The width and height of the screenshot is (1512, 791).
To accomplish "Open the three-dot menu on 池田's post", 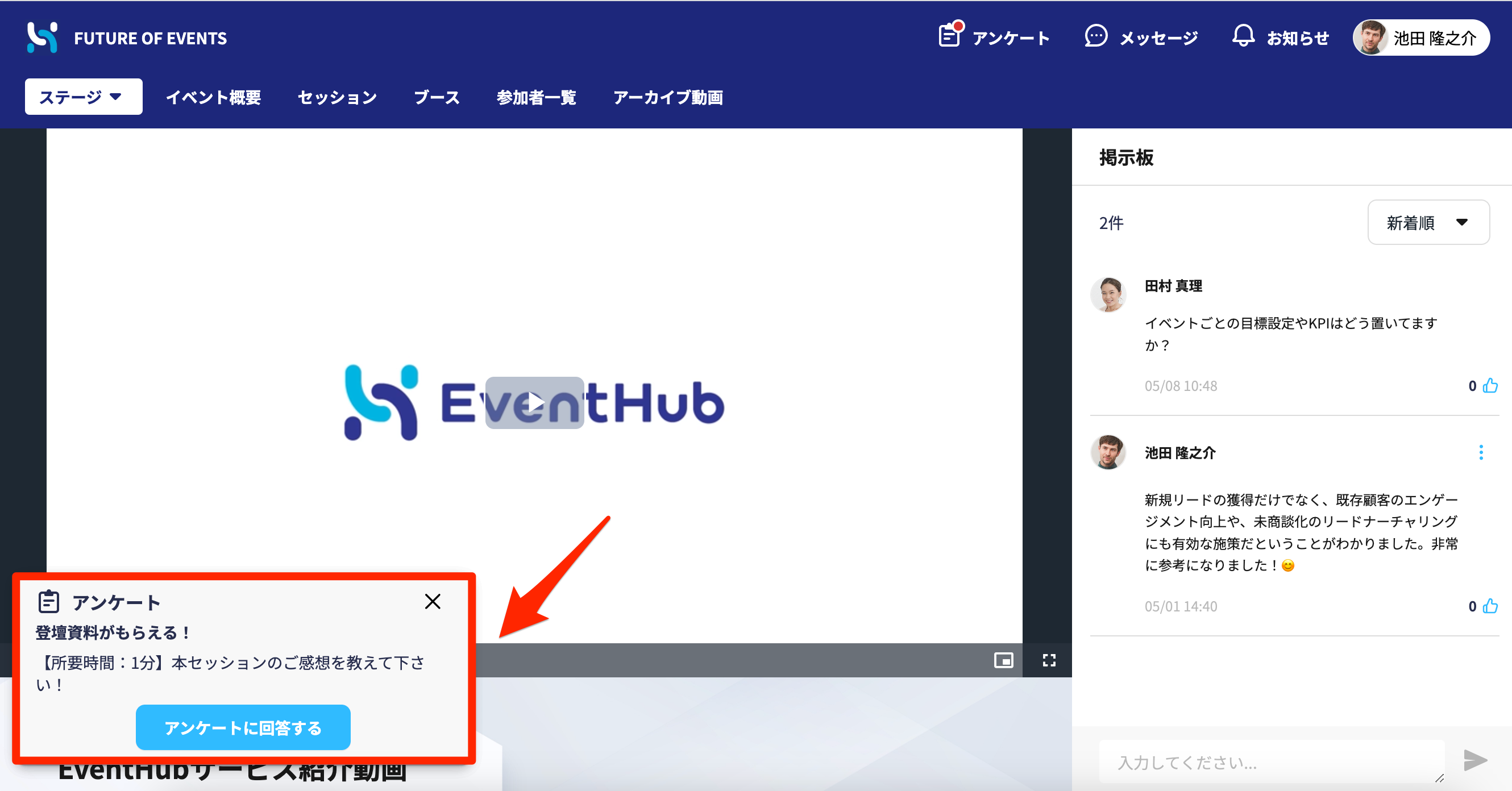I will (1481, 452).
